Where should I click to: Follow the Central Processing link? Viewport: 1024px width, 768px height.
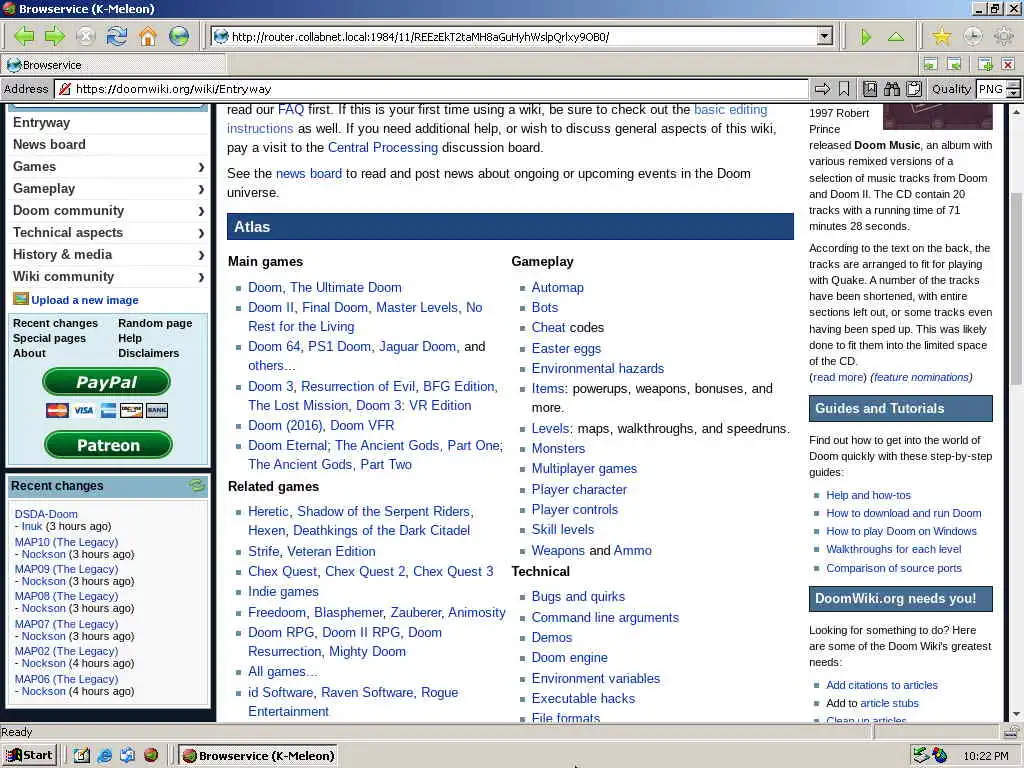383,148
